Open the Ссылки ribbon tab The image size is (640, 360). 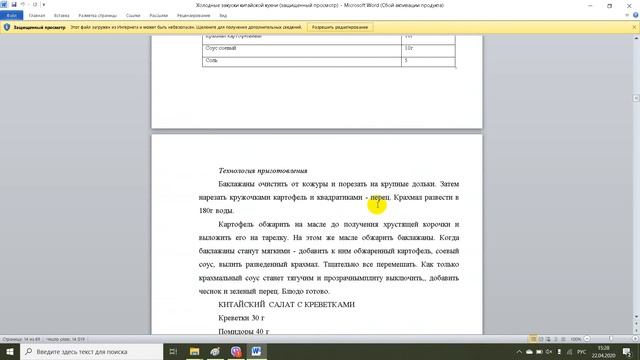133,16
